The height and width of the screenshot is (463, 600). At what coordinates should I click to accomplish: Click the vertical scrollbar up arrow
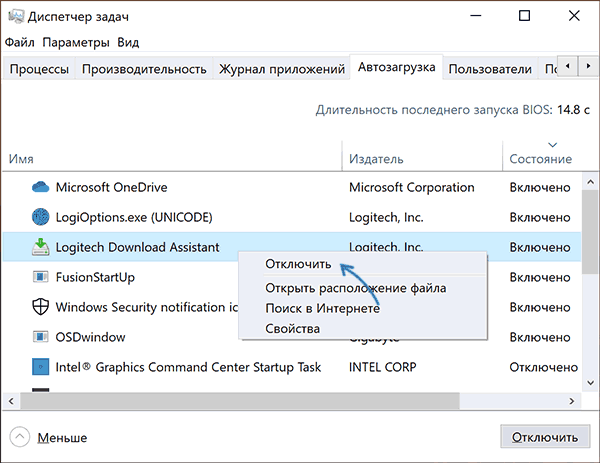tap(590, 182)
